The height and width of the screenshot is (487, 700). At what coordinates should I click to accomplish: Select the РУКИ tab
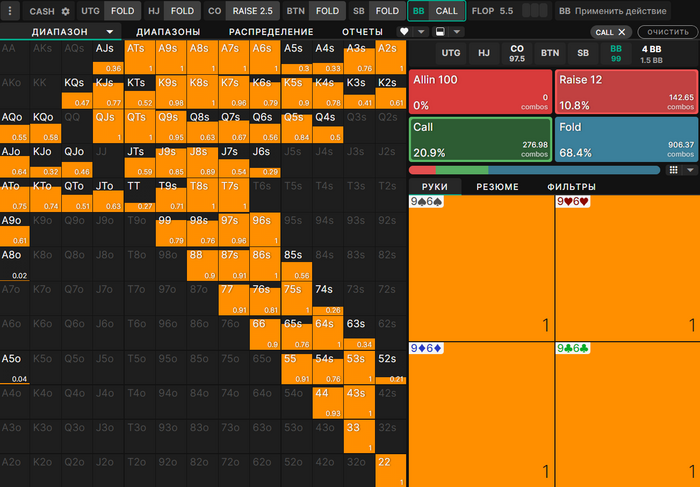tap(435, 187)
